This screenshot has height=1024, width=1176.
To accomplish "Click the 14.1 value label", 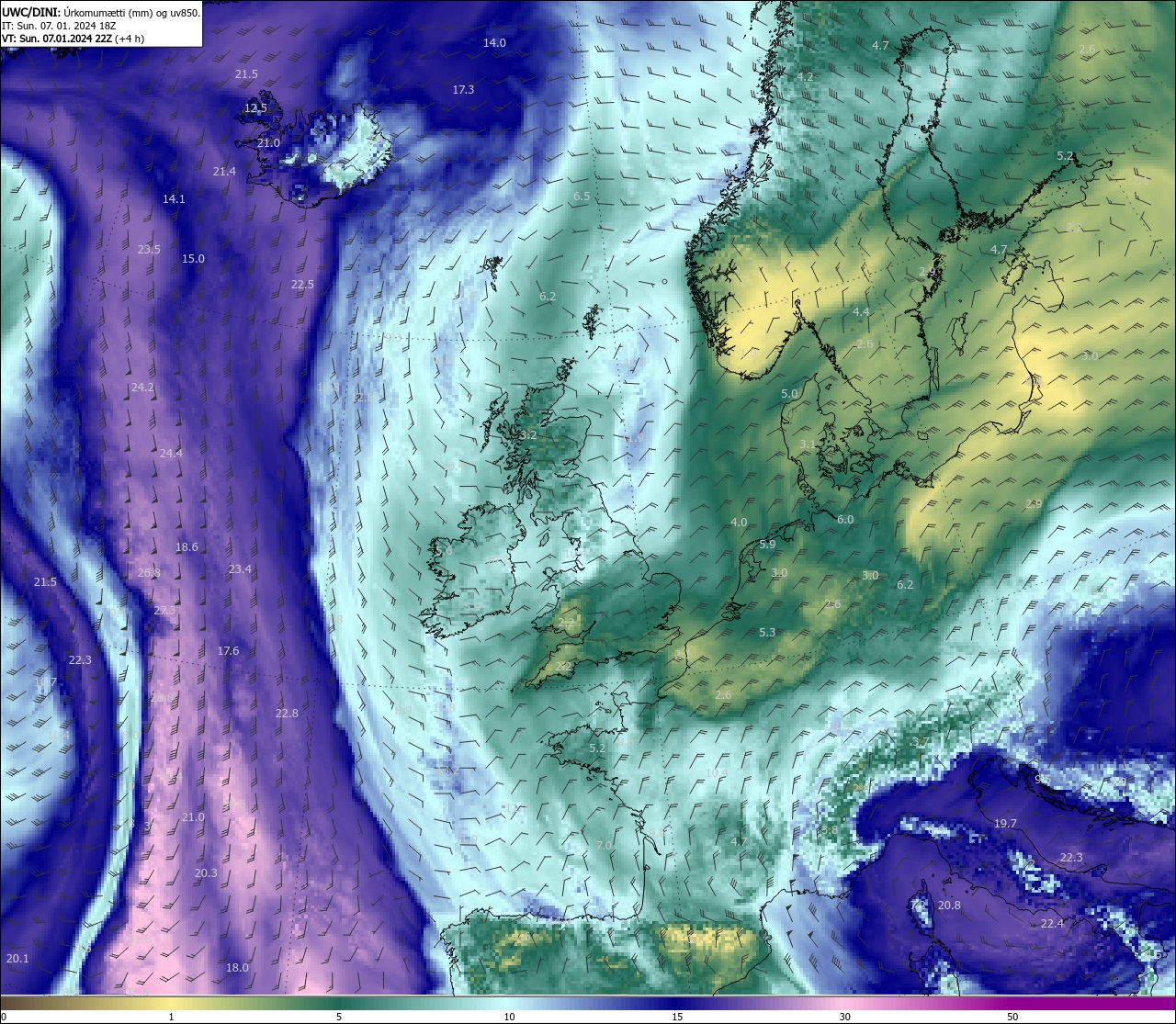I will [174, 199].
